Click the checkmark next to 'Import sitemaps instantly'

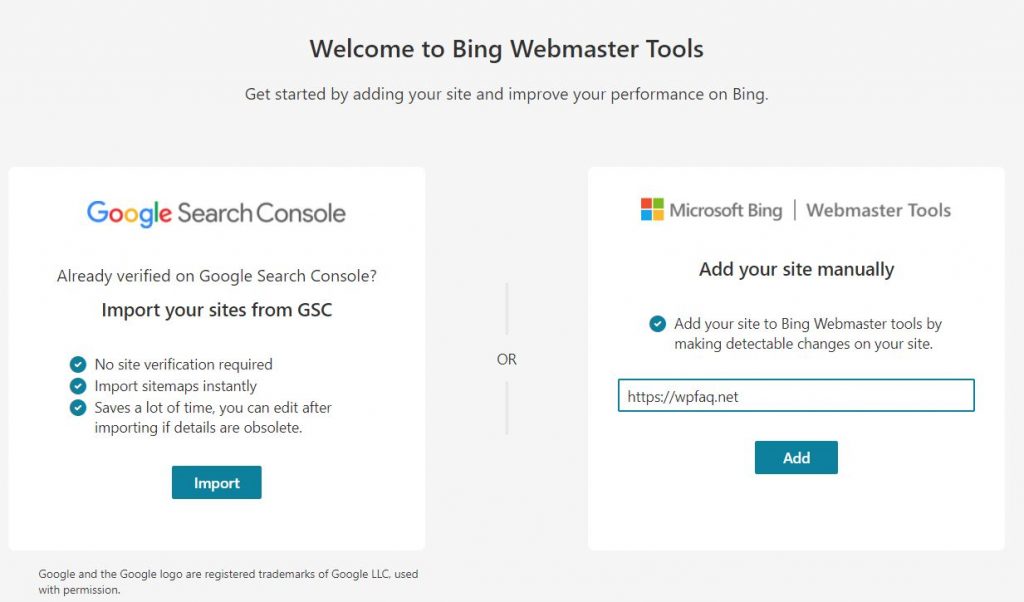77,385
